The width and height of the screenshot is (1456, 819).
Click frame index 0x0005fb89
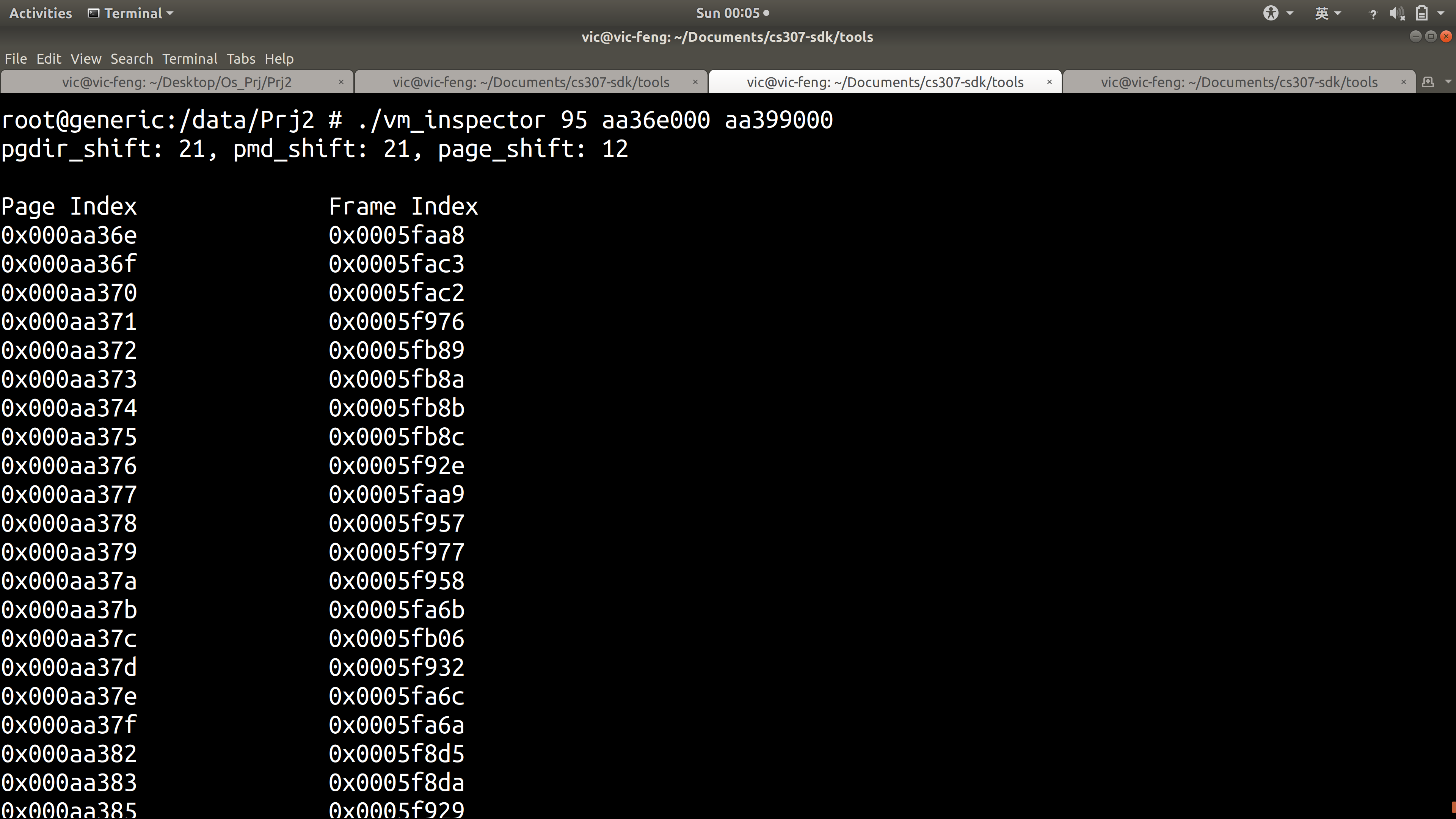point(397,350)
